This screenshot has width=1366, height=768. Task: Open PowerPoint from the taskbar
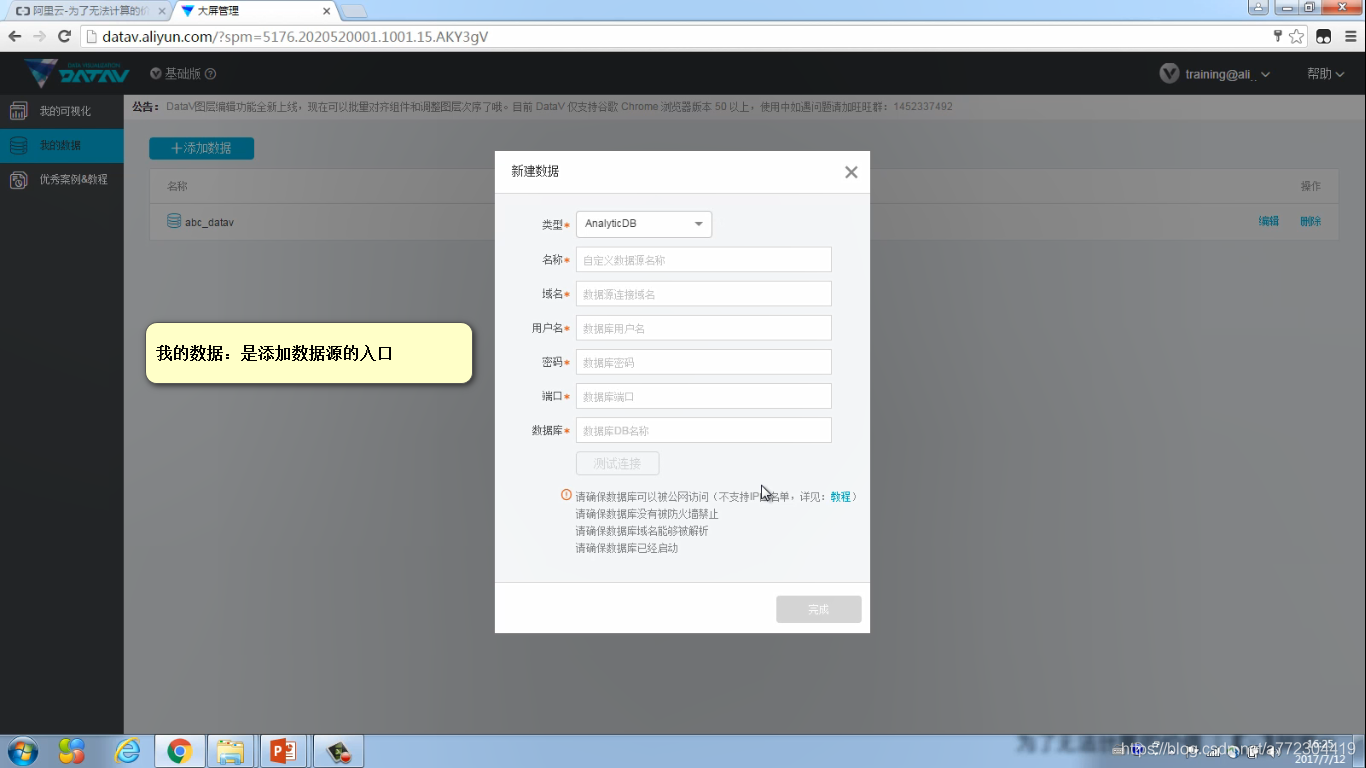click(283, 751)
